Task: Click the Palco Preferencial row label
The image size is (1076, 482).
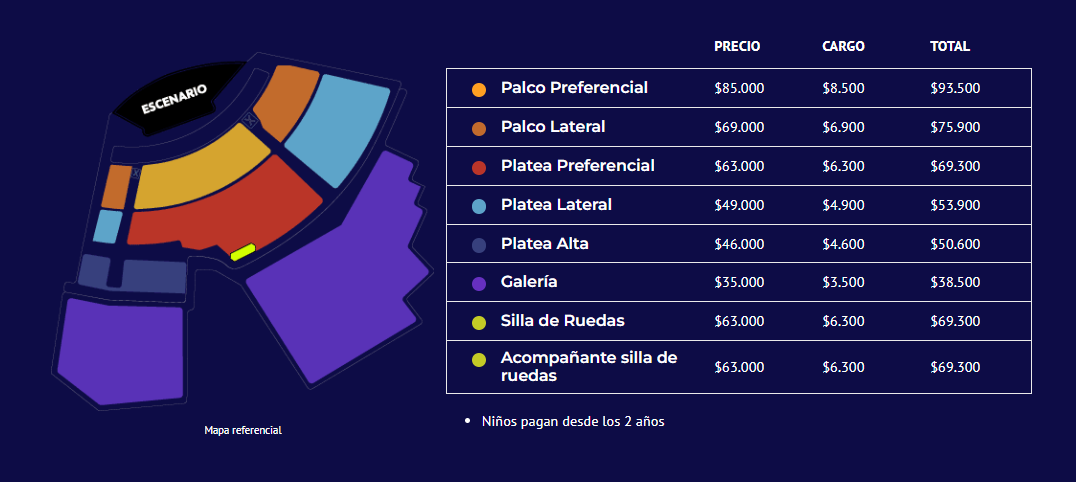Action: click(x=574, y=88)
